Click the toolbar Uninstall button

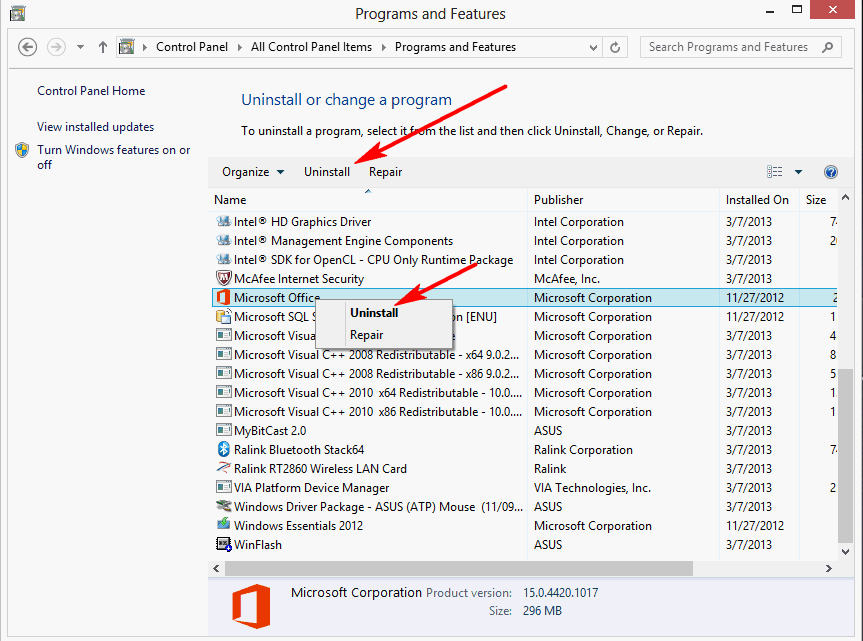[327, 172]
